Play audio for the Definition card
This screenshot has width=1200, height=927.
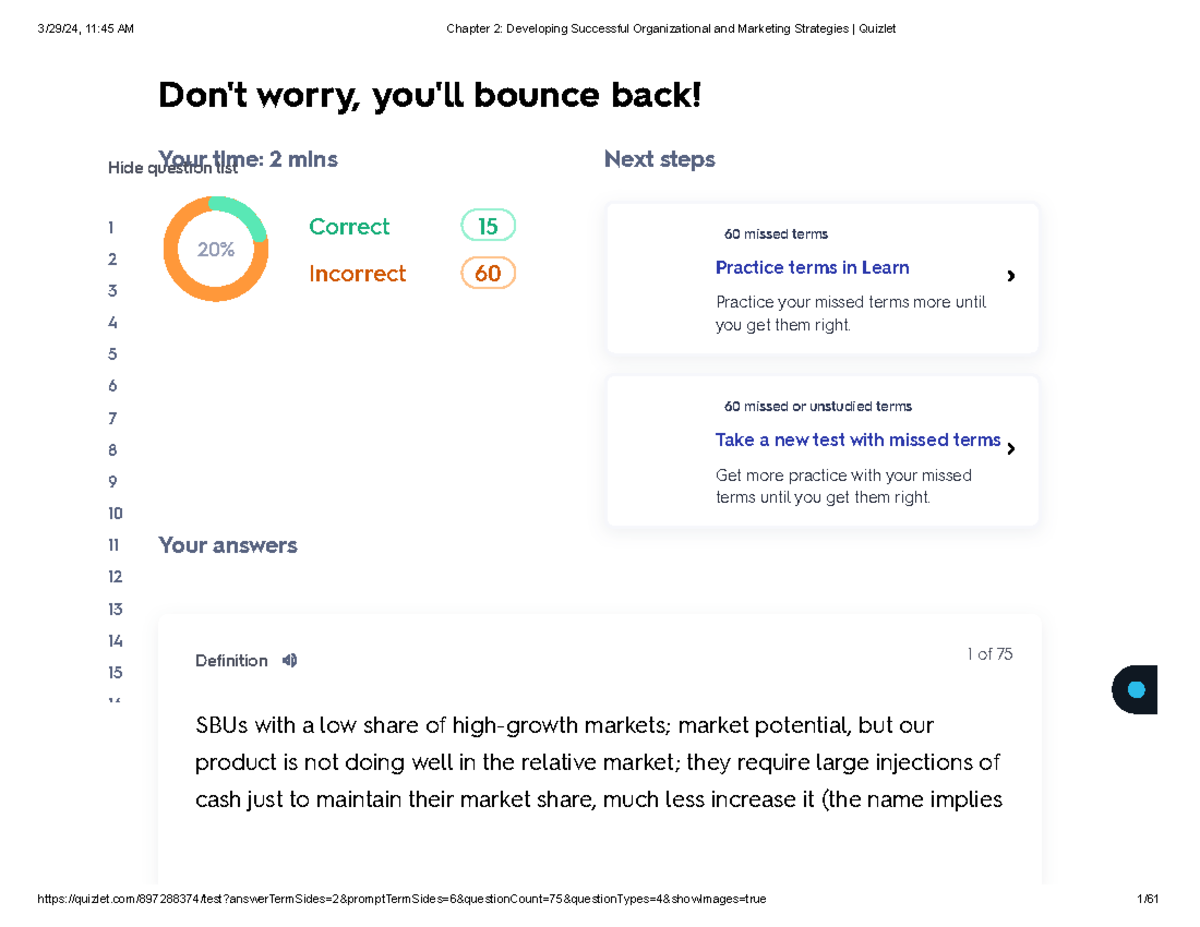(290, 661)
